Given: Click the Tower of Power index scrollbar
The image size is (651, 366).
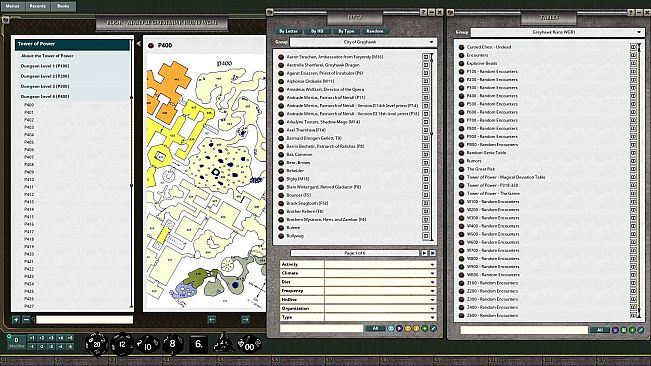Looking at the screenshot, I should tap(132, 174).
